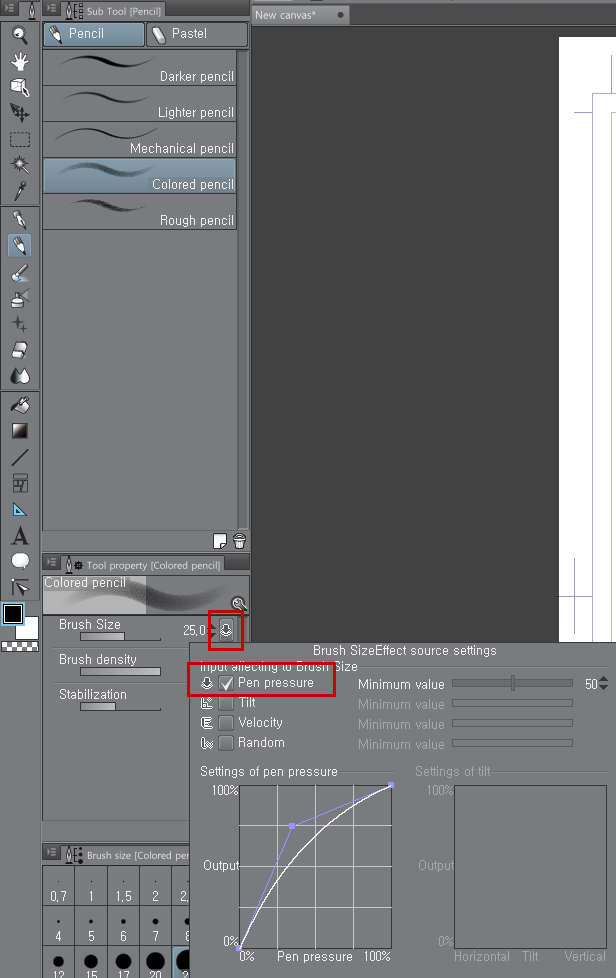Select the Eraser tool
This screenshot has height=978, width=616.
19,350
